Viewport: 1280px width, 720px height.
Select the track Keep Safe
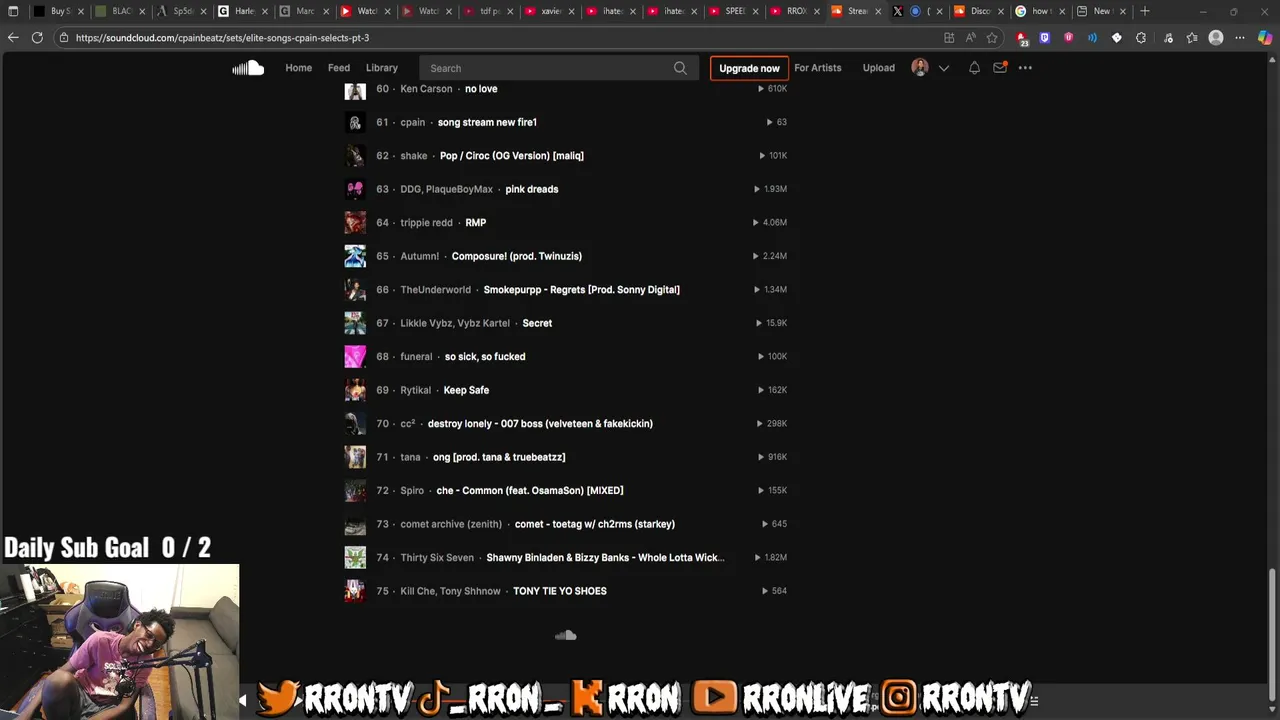(466, 390)
